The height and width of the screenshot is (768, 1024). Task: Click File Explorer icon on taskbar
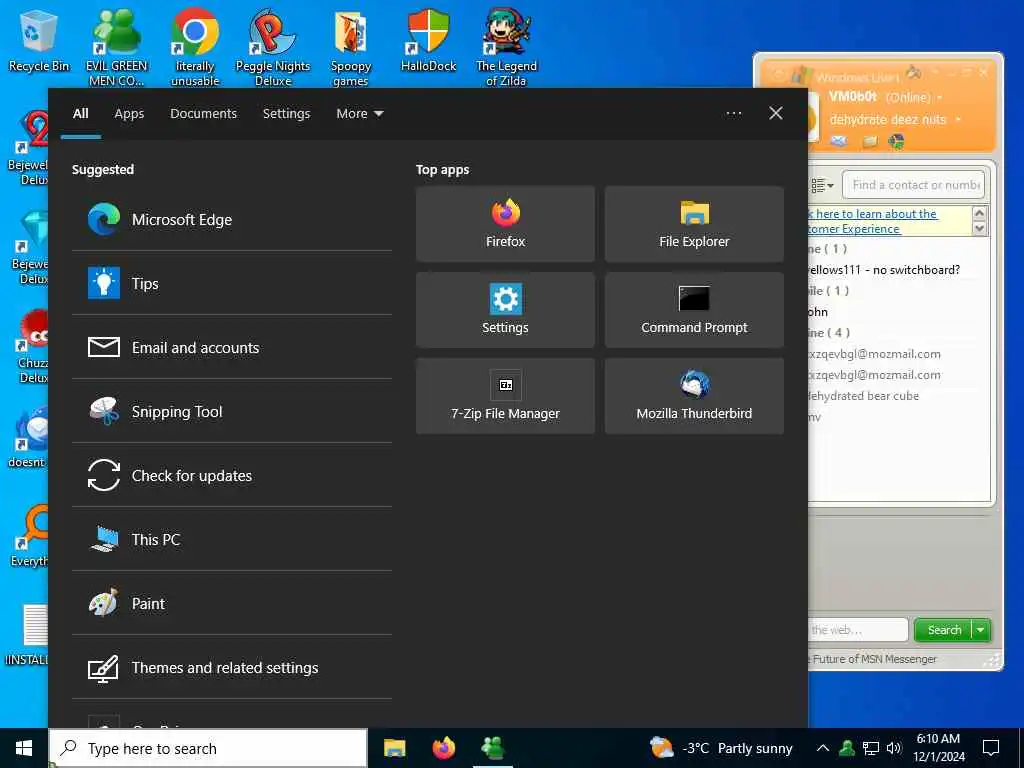point(394,748)
